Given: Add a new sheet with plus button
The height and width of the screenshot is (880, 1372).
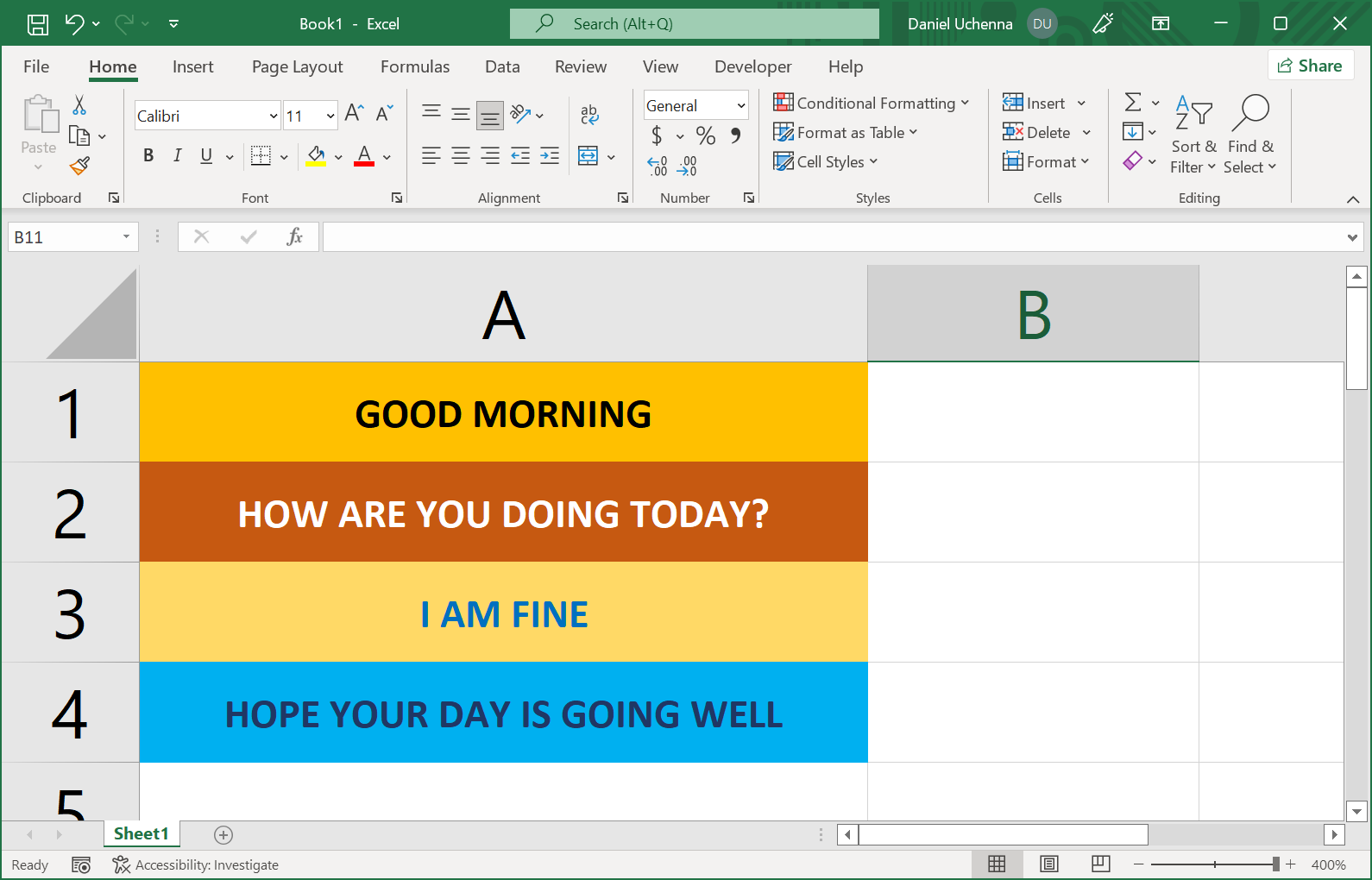Looking at the screenshot, I should 223,834.
